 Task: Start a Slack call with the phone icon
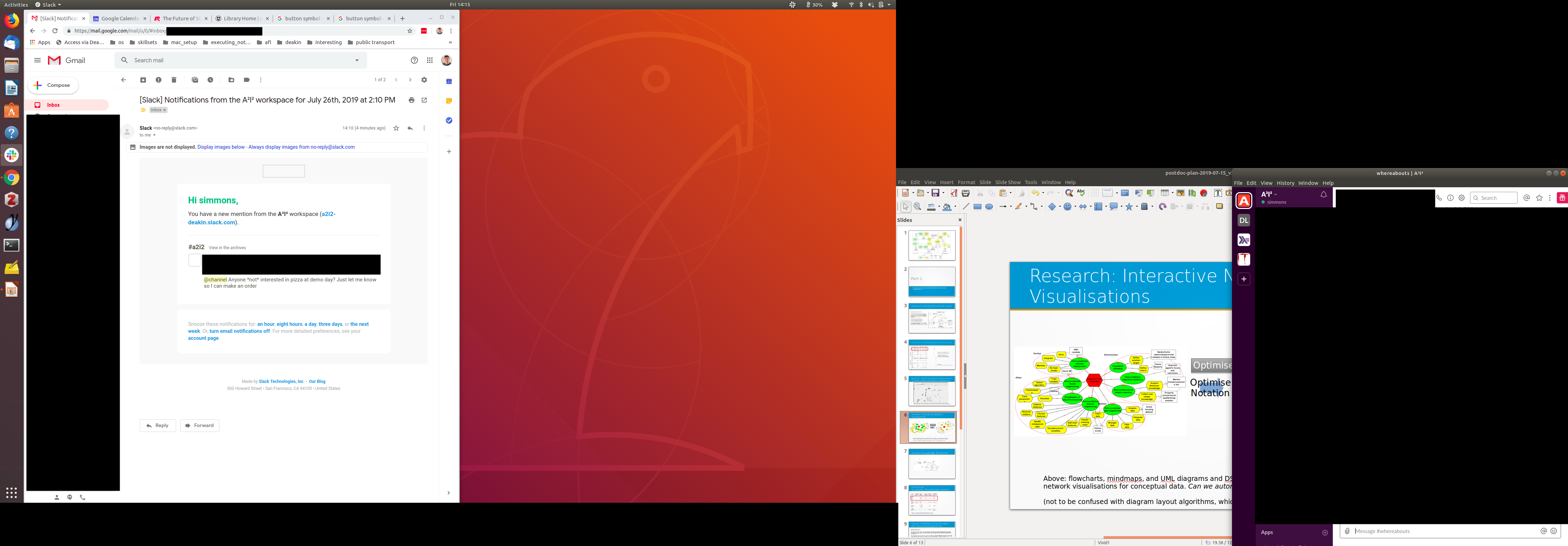1440,198
